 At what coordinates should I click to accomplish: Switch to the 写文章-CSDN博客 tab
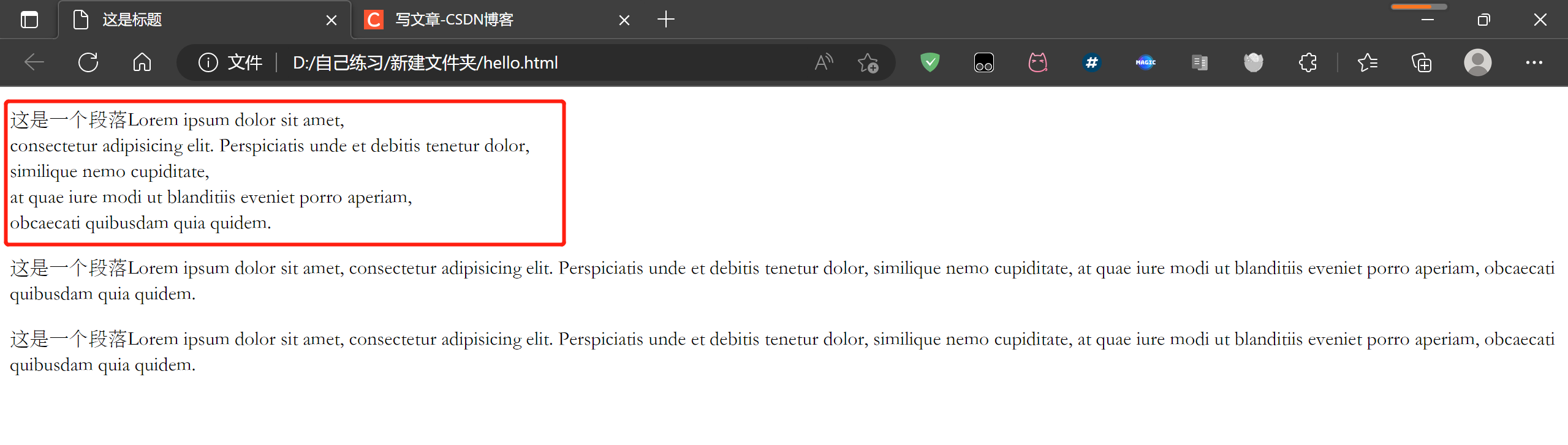(497, 20)
